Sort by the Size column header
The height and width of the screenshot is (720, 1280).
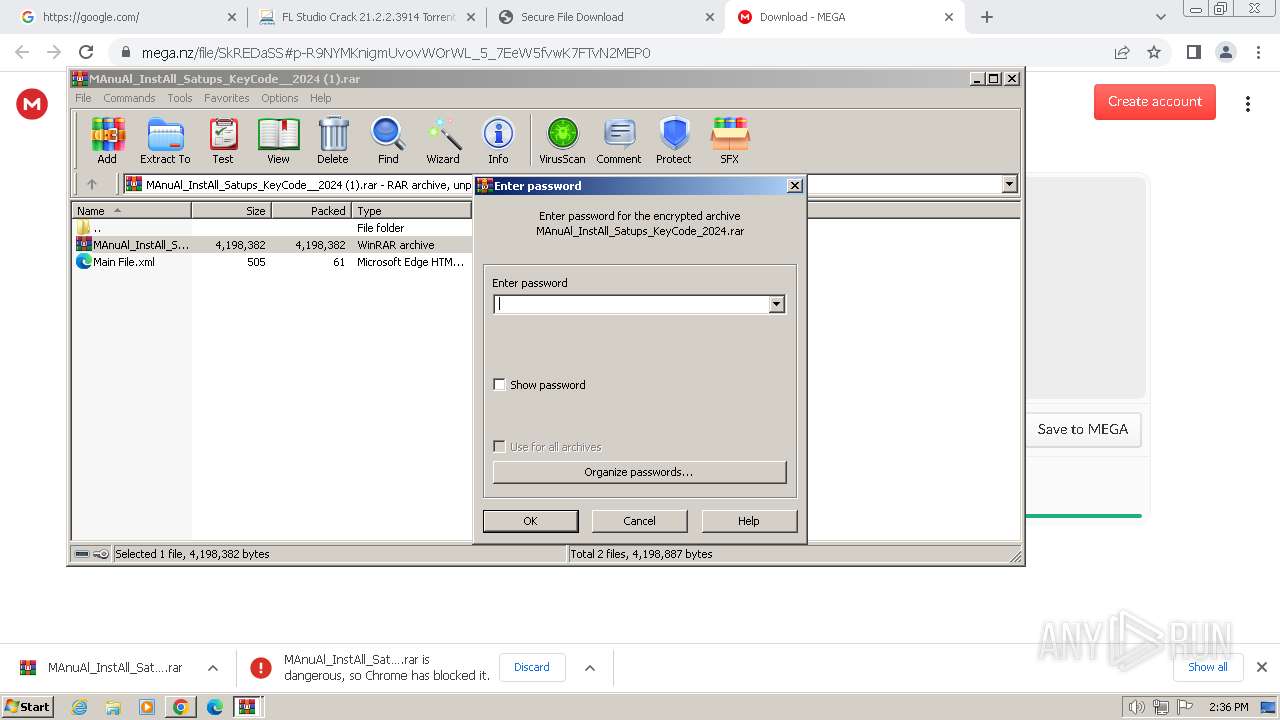click(232, 211)
